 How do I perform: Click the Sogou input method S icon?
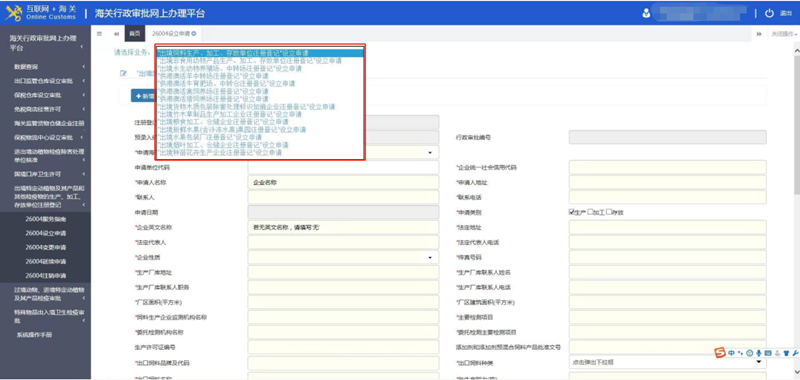(719, 352)
